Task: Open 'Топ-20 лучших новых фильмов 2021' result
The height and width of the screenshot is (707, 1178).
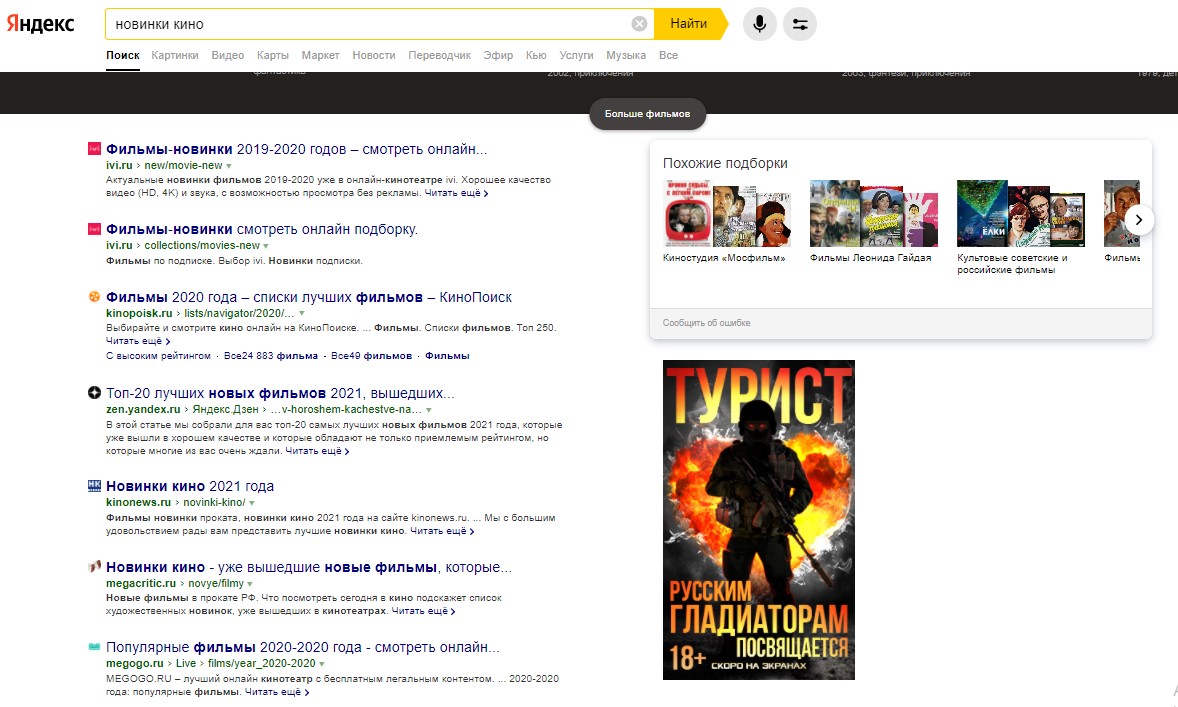Action: click(280, 393)
